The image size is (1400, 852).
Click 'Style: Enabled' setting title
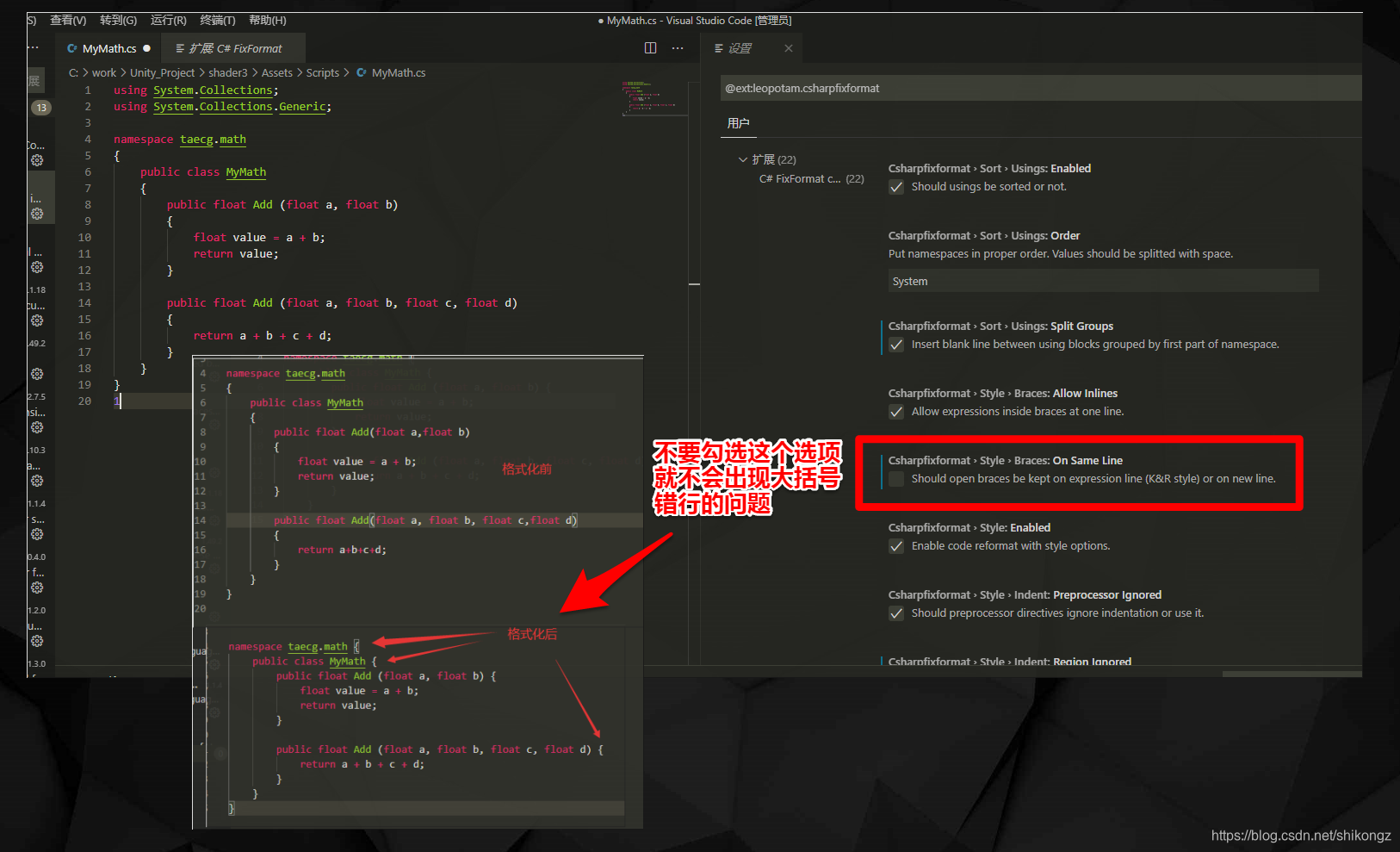[969, 528]
